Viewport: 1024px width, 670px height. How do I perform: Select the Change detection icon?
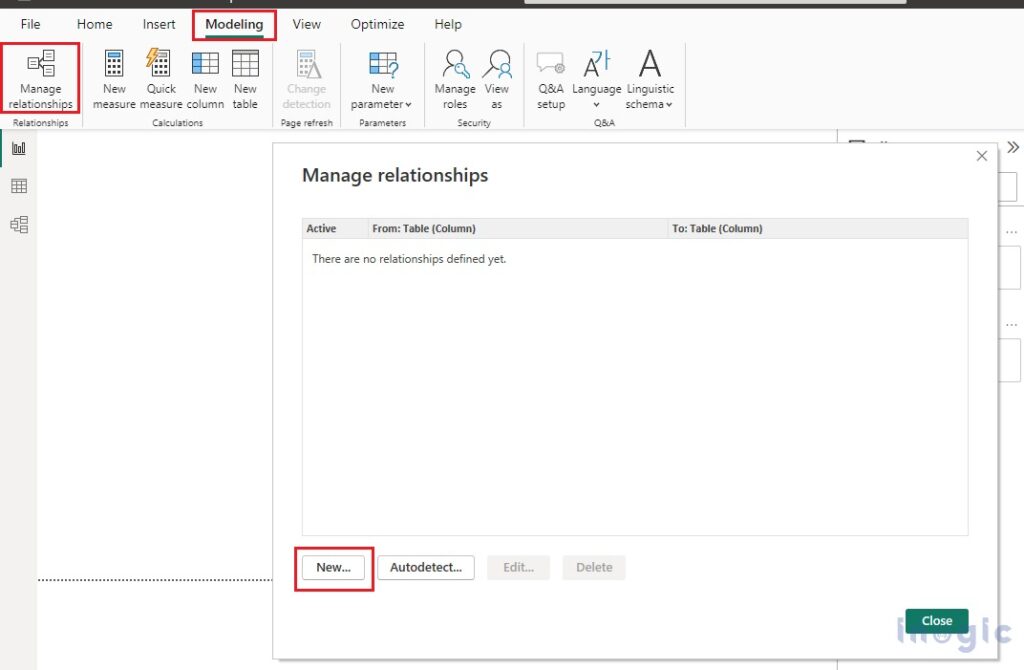click(306, 80)
